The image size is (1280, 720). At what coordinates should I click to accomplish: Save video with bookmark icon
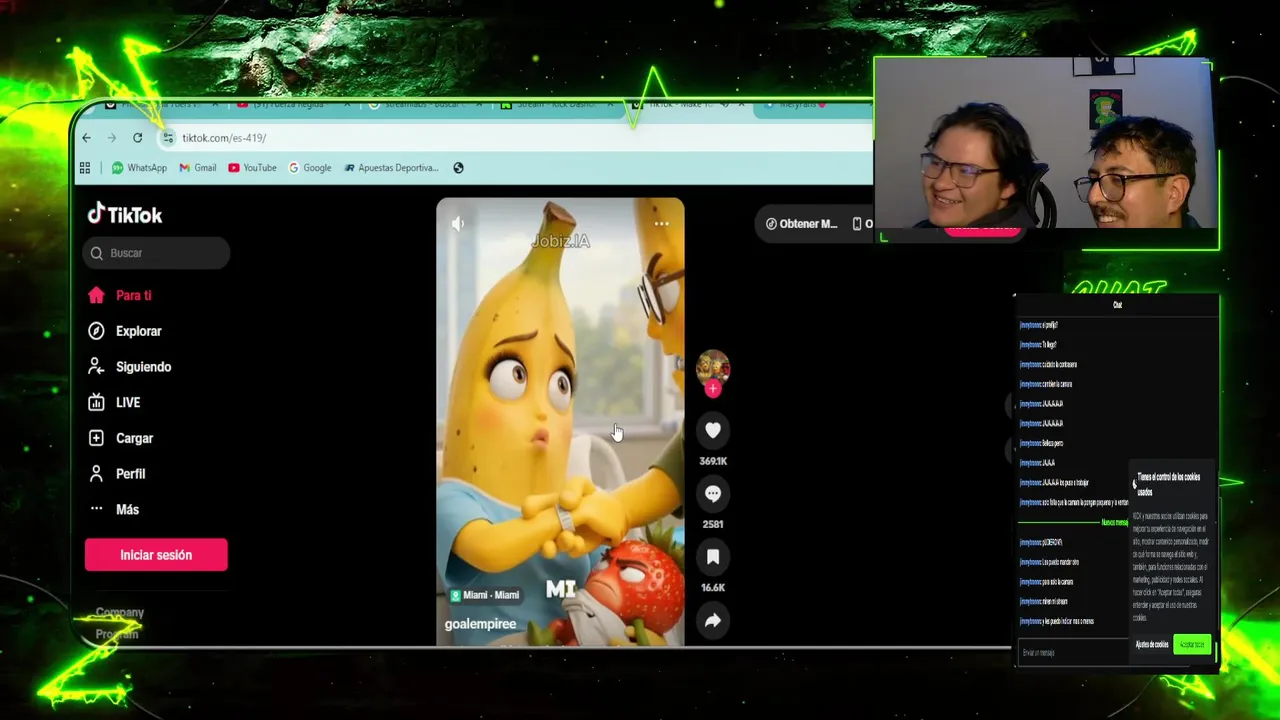point(713,557)
